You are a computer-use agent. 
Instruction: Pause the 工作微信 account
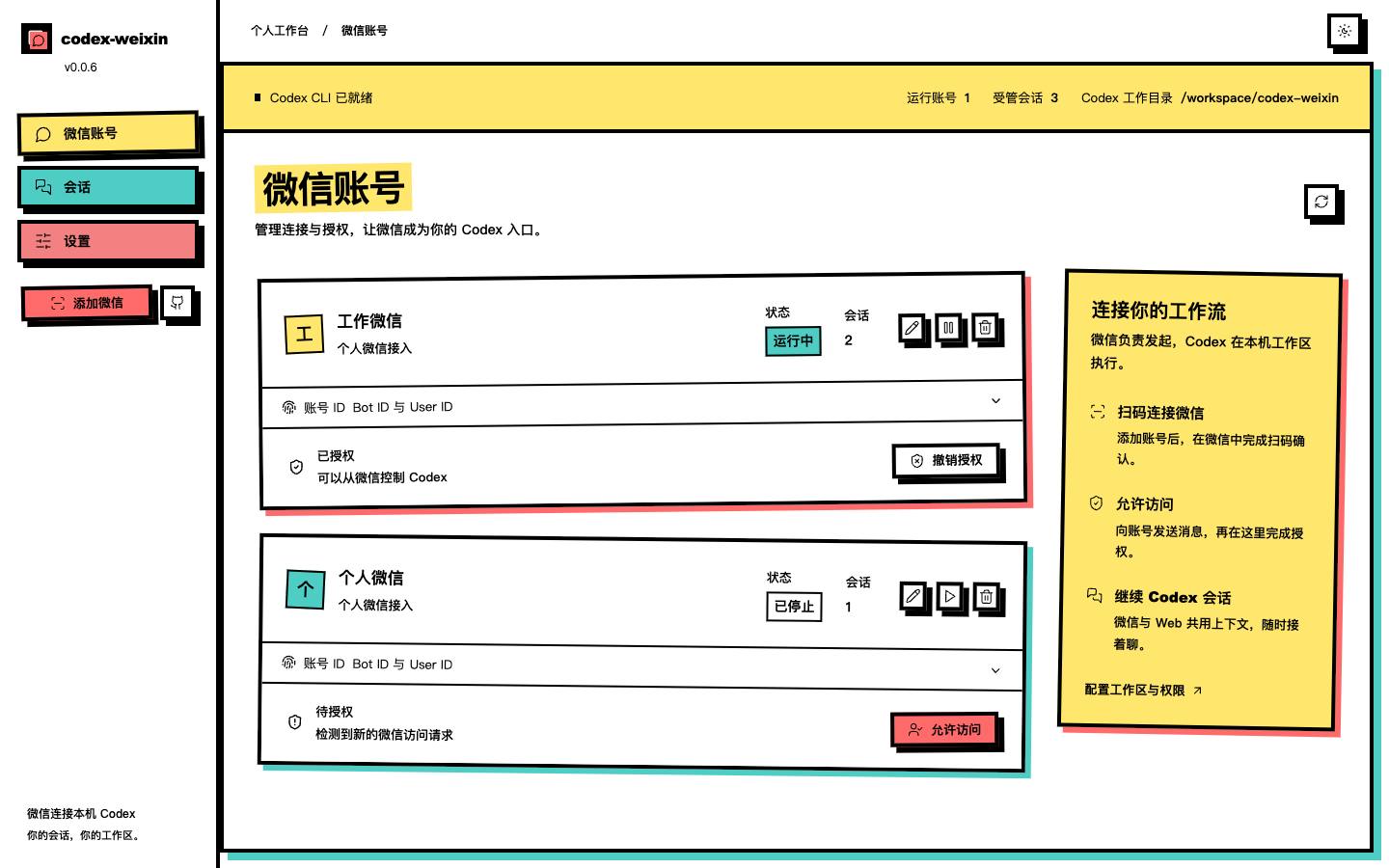tap(948, 328)
